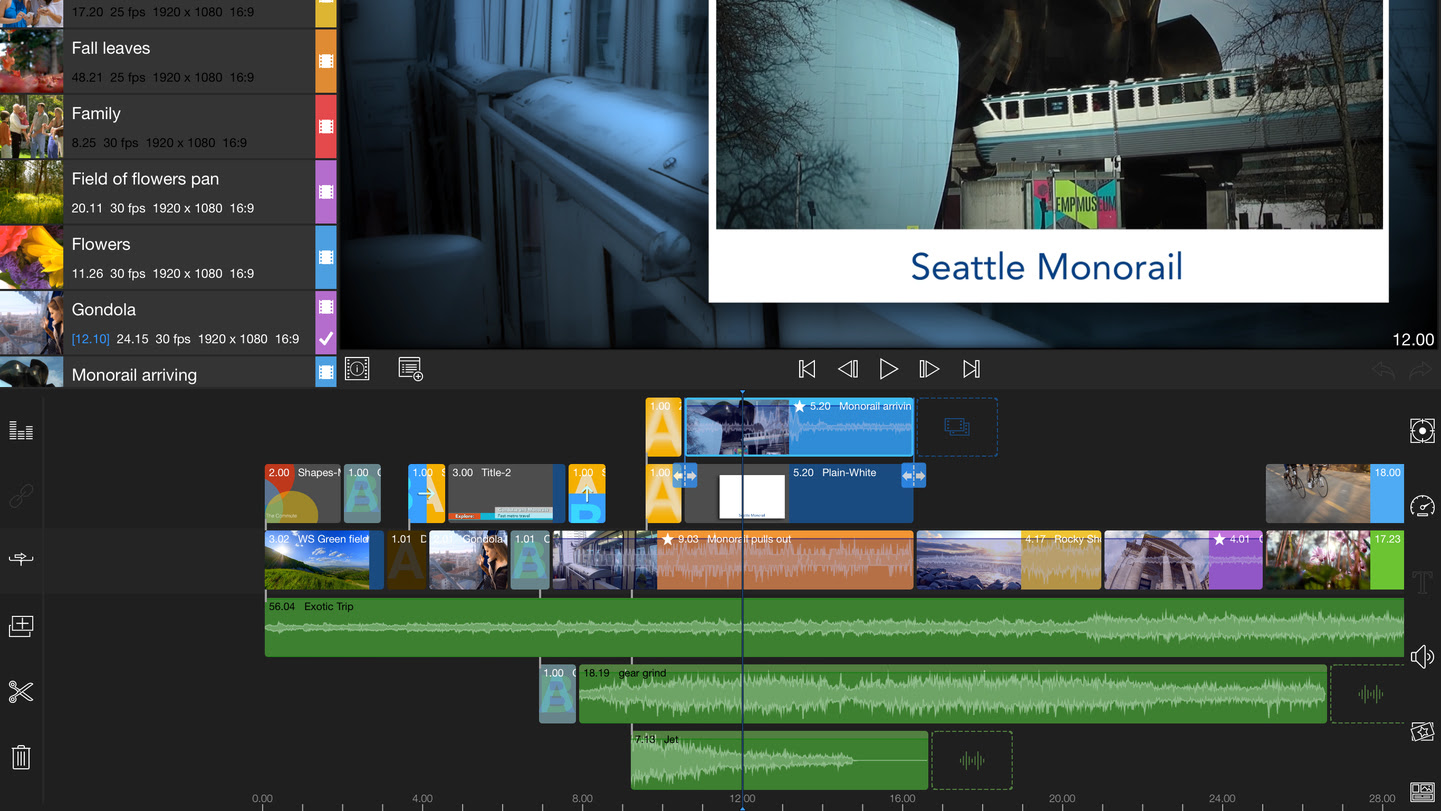Image resolution: width=1441 pixels, height=811 pixels.
Task: Step forward one frame
Action: pos(929,369)
